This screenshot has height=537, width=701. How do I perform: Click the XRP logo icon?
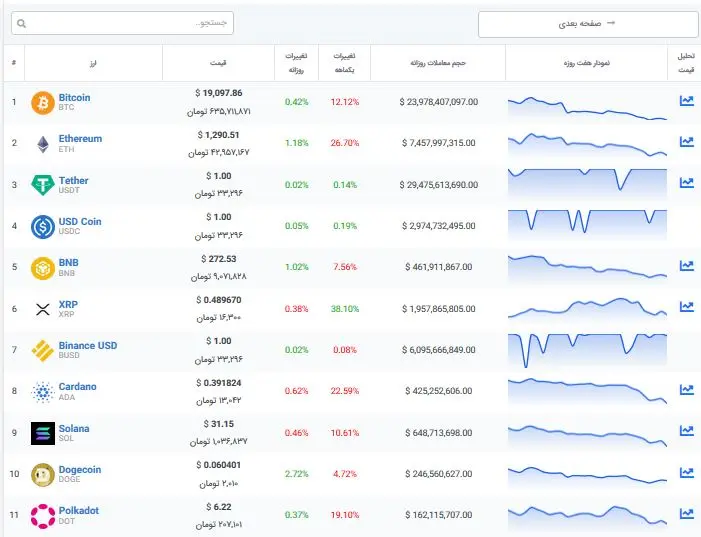[43, 309]
